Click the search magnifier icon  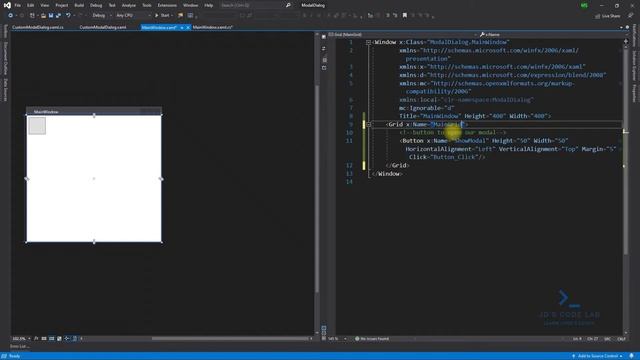(288, 5)
